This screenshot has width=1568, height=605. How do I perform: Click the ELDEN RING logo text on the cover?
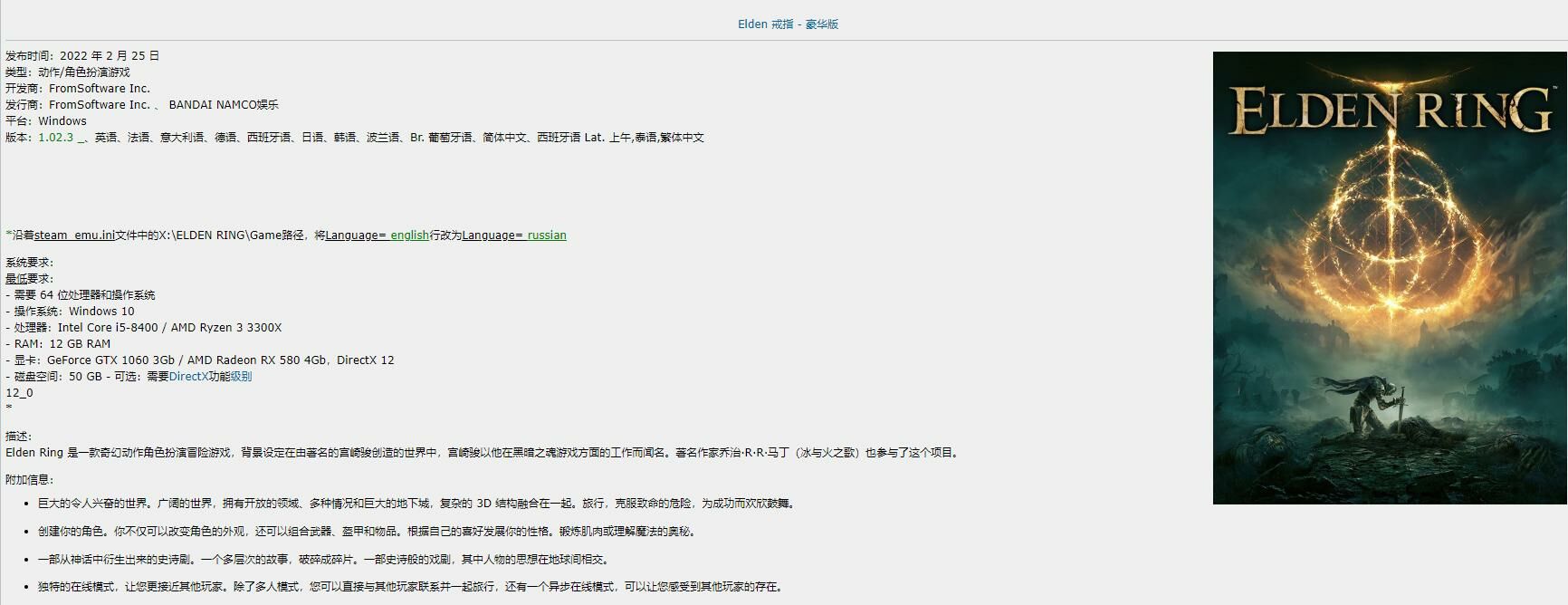[1389, 111]
